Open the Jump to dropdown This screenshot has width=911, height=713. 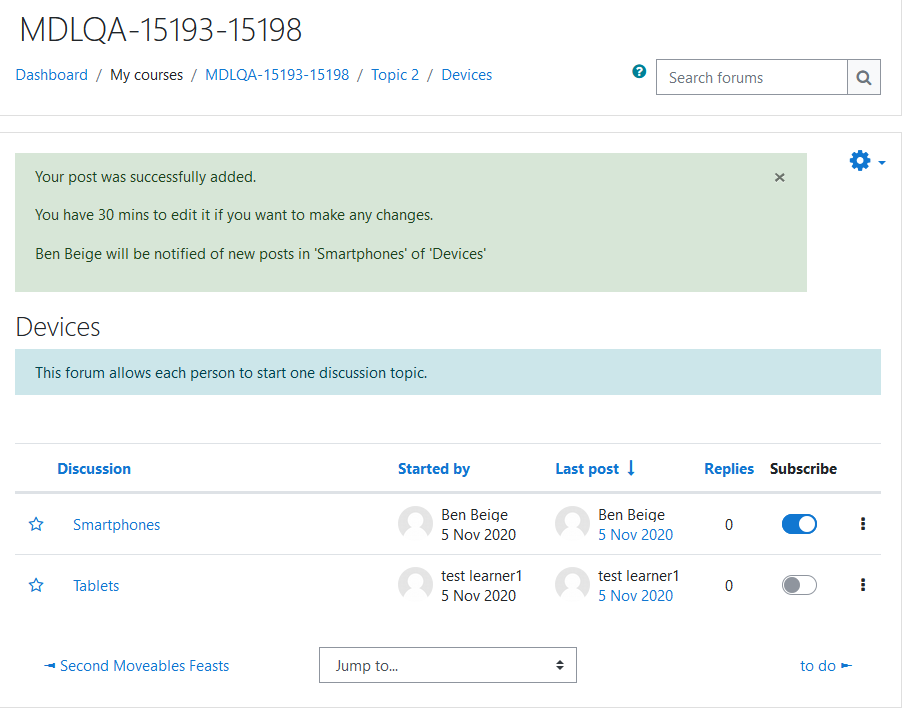[447, 665]
